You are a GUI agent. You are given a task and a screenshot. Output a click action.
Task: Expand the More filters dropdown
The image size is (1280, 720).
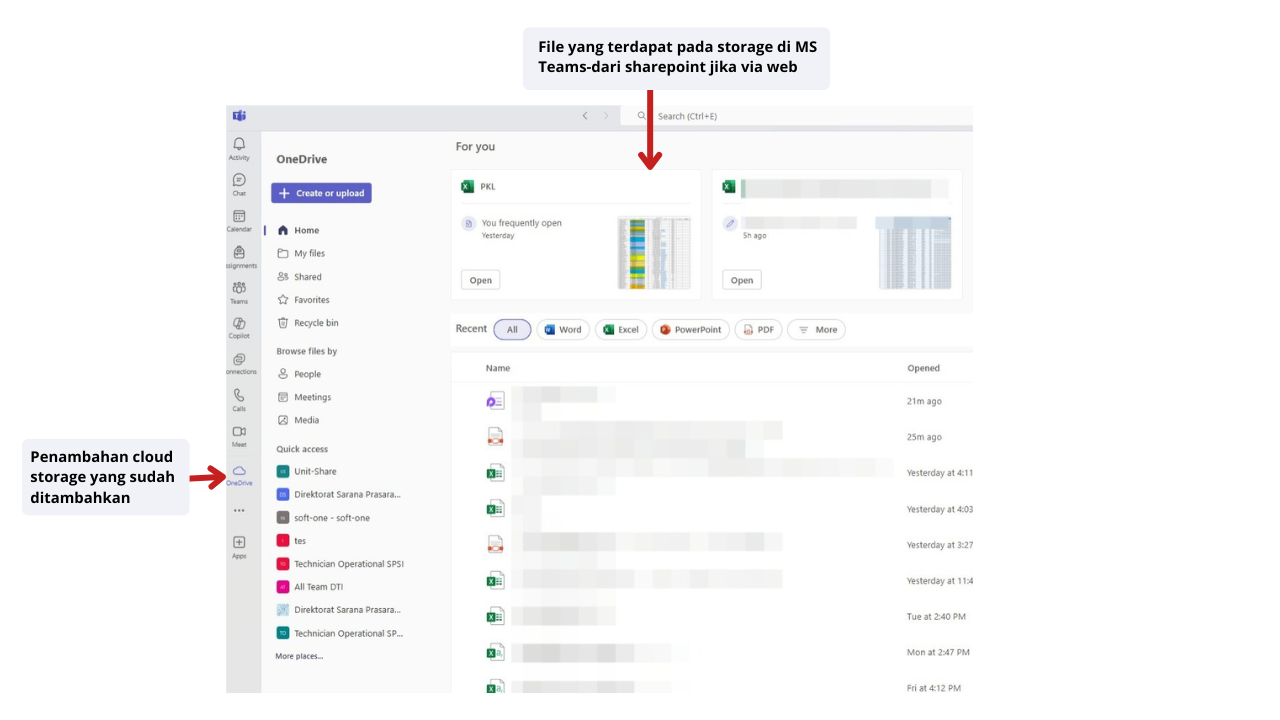[x=816, y=330]
